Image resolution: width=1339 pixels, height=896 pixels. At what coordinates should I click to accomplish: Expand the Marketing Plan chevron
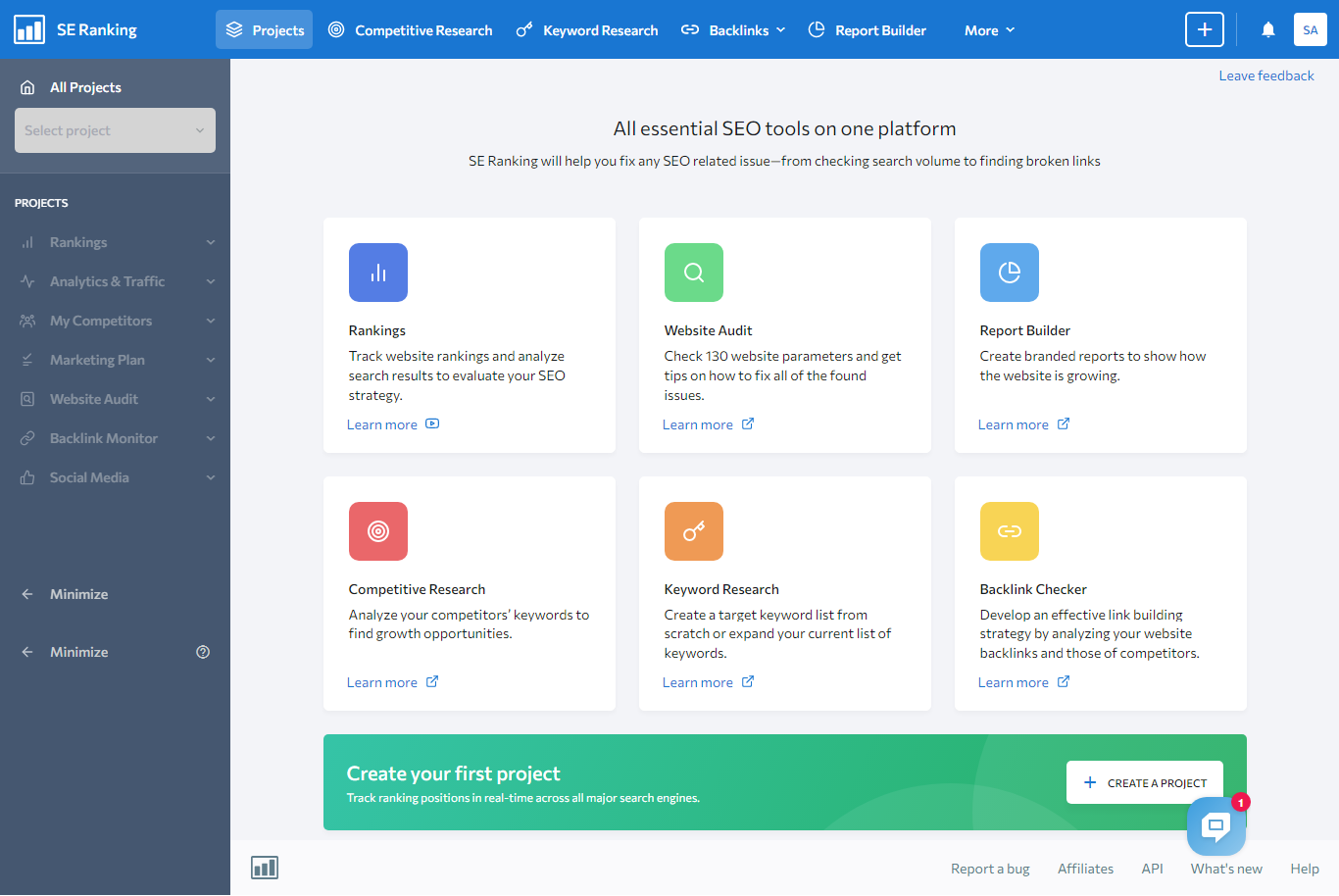click(211, 360)
